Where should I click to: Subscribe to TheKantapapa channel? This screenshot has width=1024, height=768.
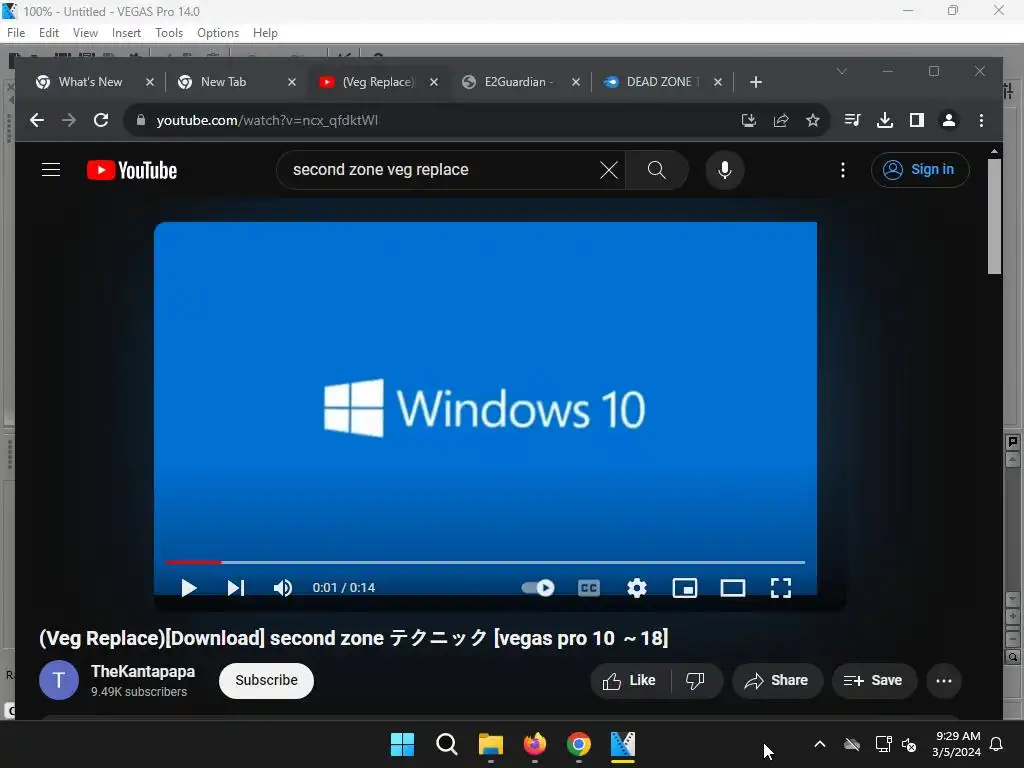266,680
